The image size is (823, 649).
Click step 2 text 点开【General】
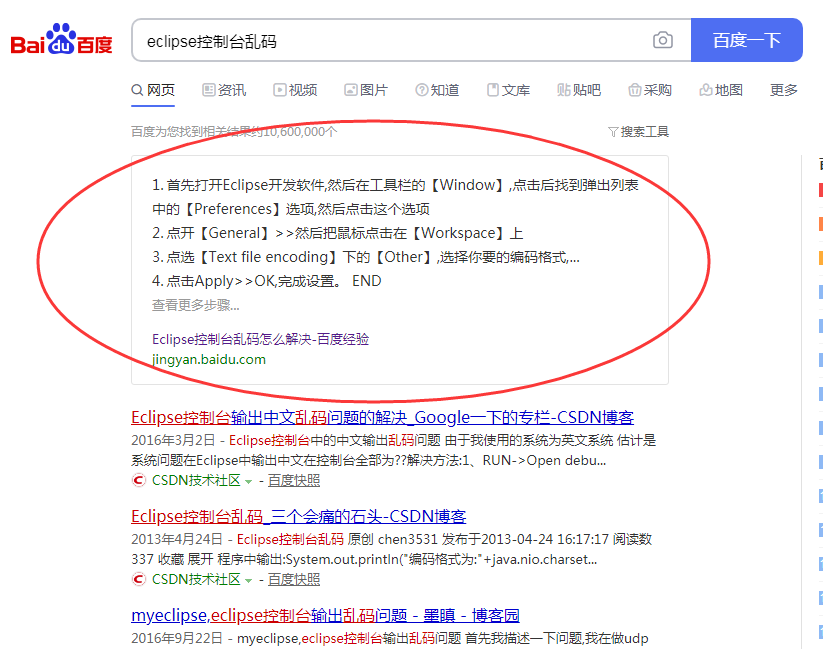(337, 233)
